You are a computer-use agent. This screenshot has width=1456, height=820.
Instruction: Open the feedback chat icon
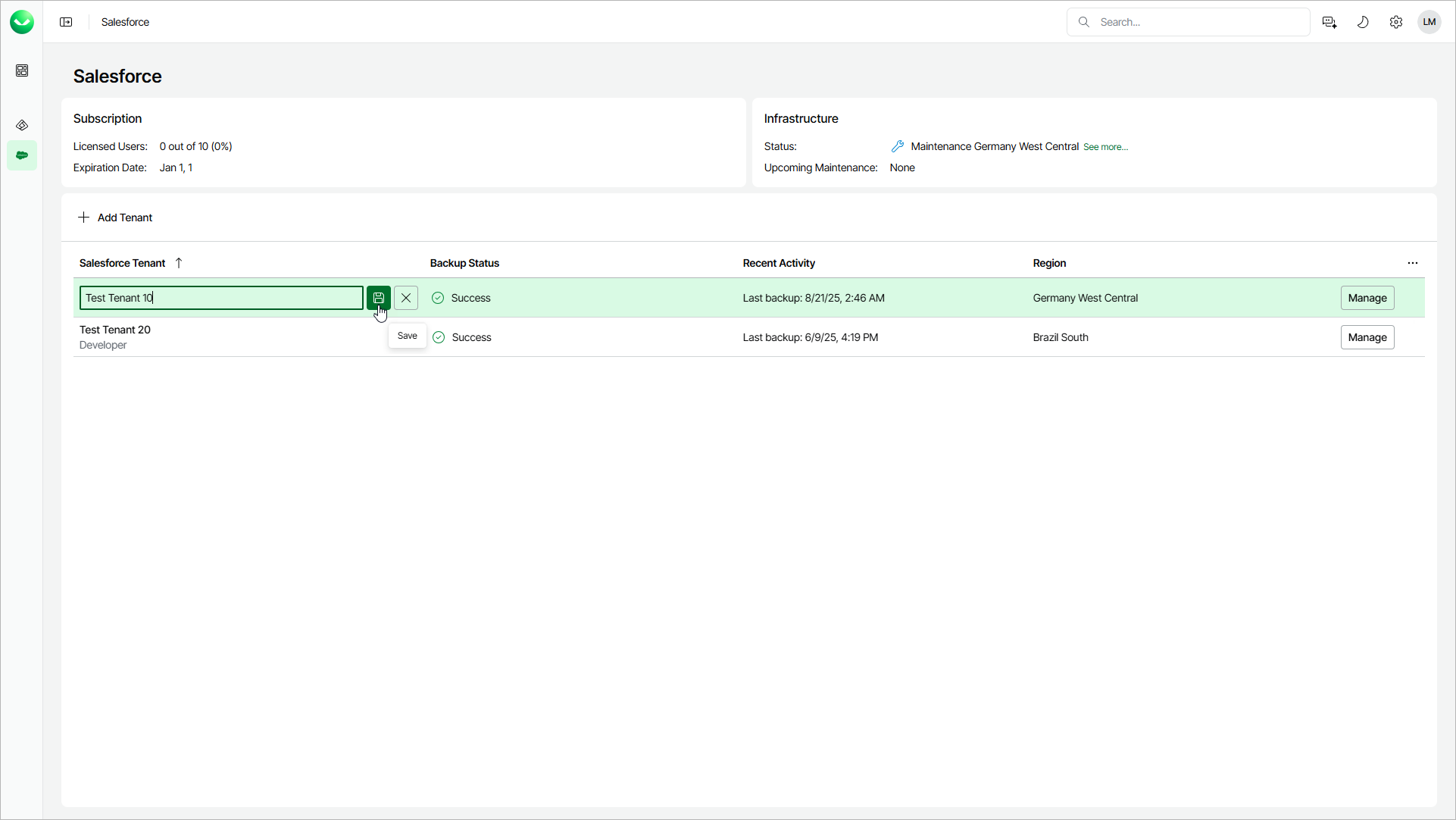coord(1329,22)
